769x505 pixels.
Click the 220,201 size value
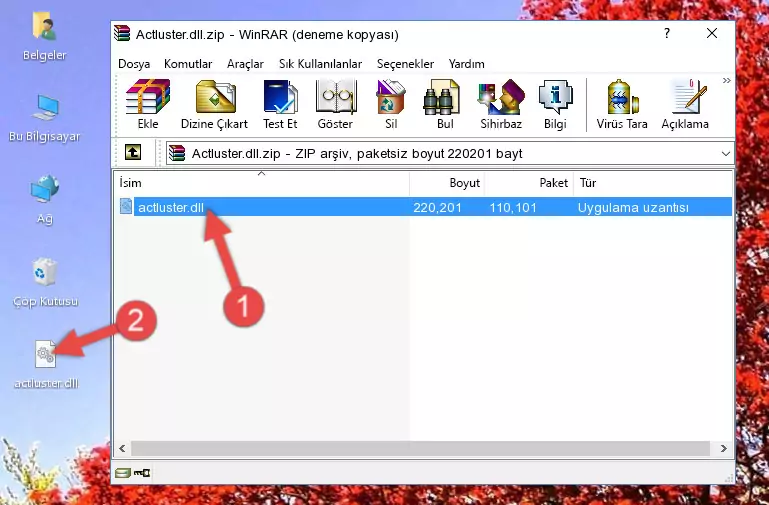(437, 207)
